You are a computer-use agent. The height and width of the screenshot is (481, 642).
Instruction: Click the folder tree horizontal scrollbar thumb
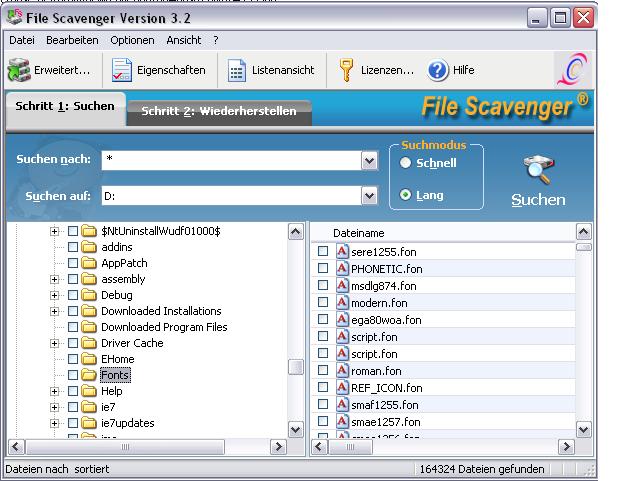(x=125, y=447)
